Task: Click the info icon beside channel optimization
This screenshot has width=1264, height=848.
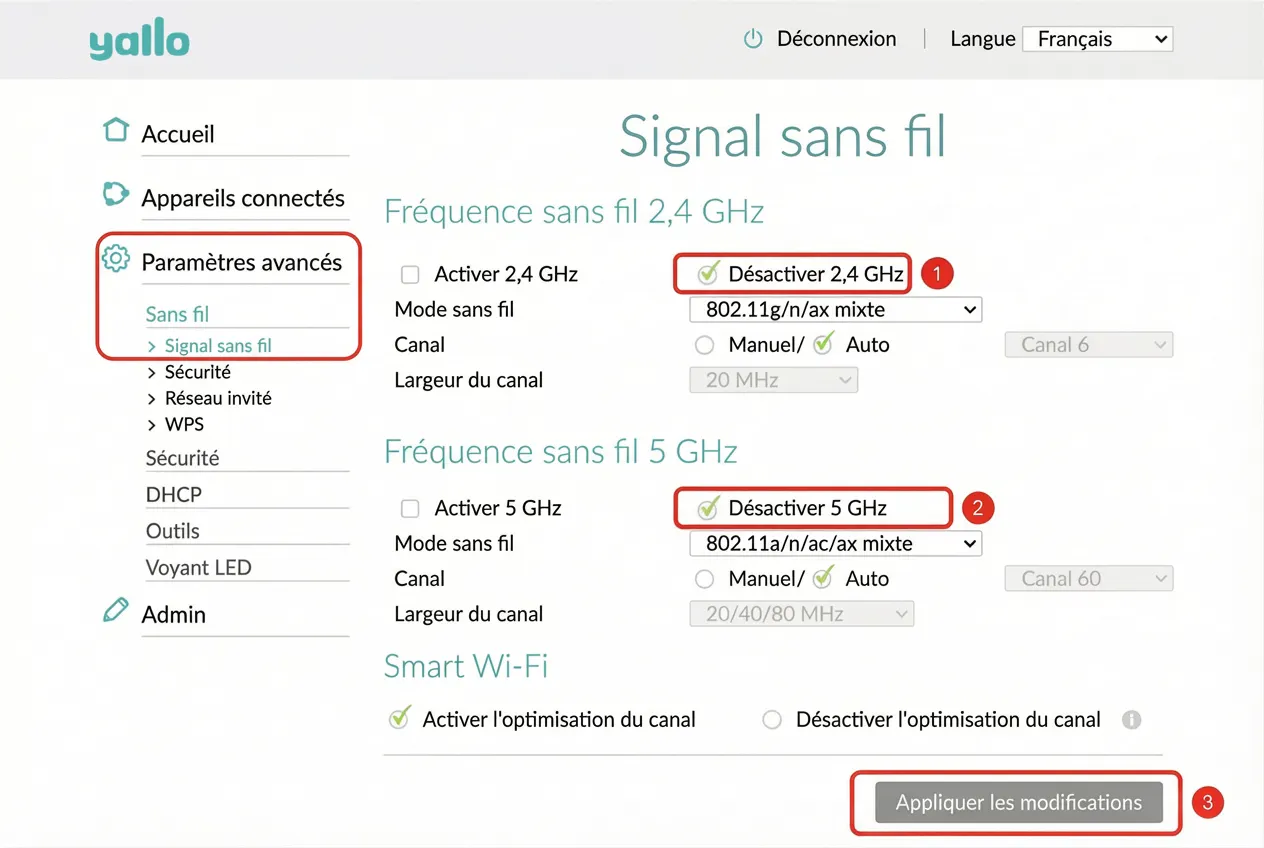Action: point(1131,719)
